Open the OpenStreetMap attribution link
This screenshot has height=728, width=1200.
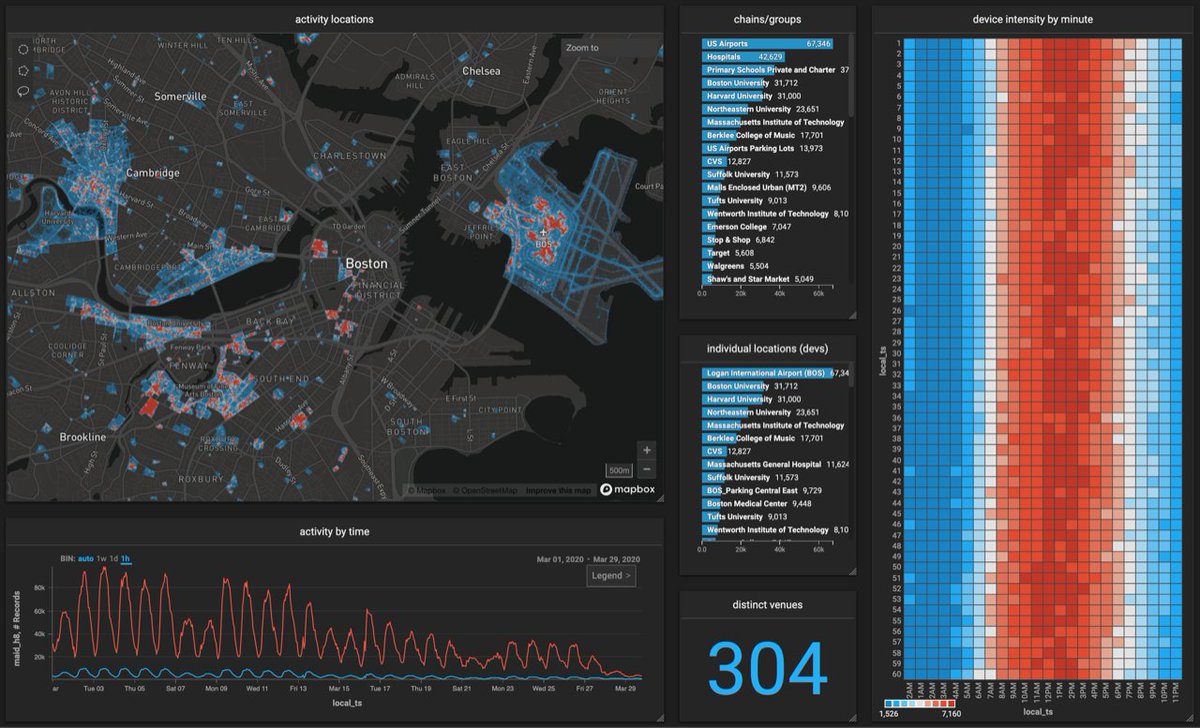484,490
